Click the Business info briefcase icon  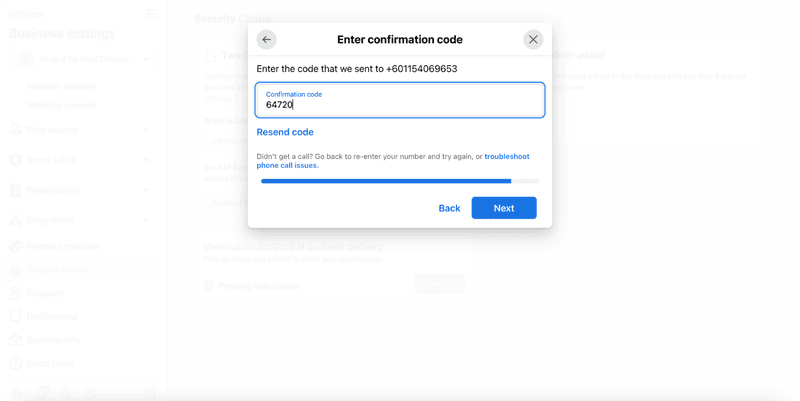[x=15, y=340]
